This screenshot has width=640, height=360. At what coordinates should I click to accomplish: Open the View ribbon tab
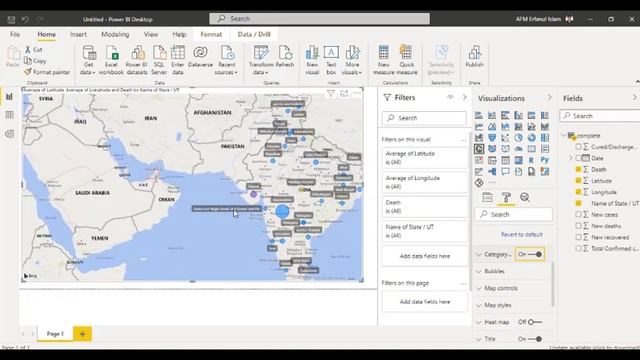click(151, 34)
